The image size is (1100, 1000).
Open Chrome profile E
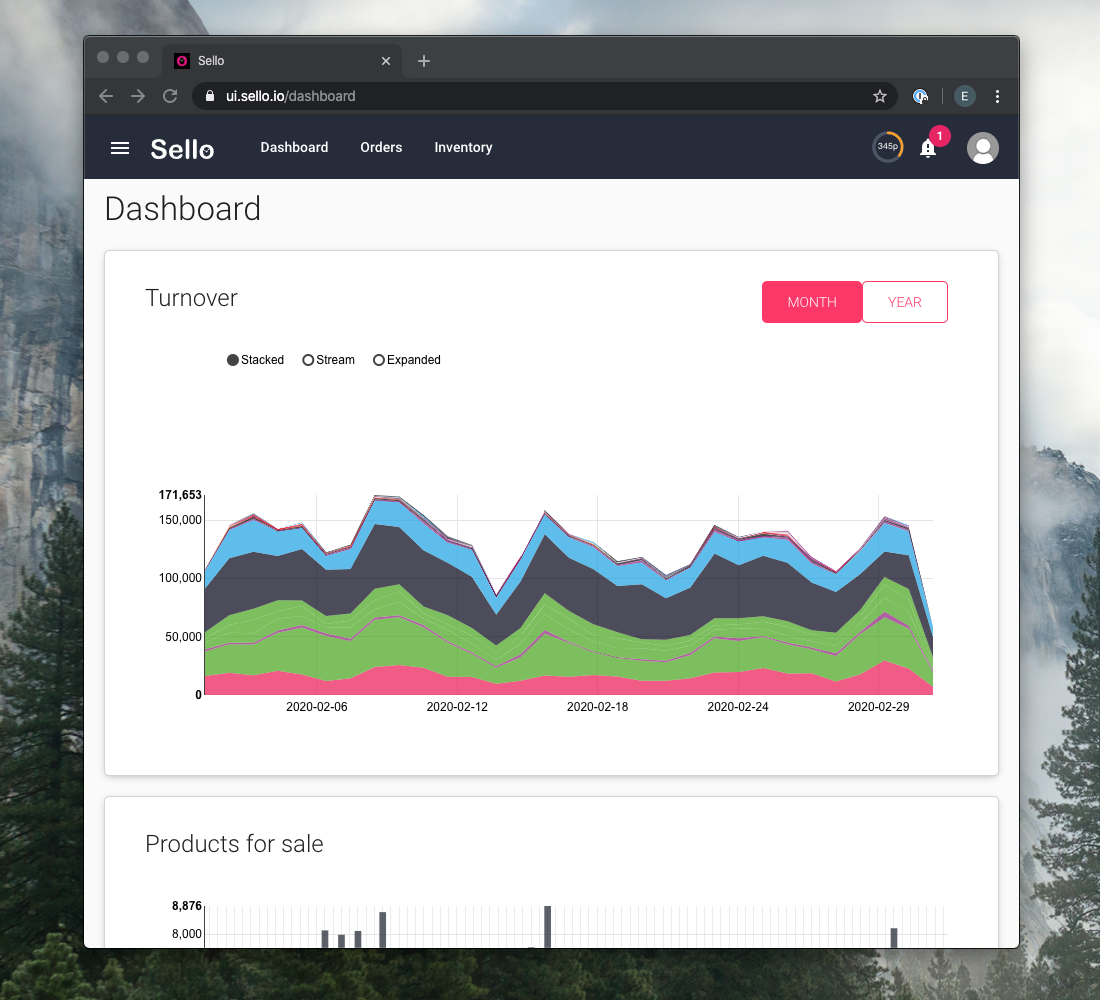965,96
